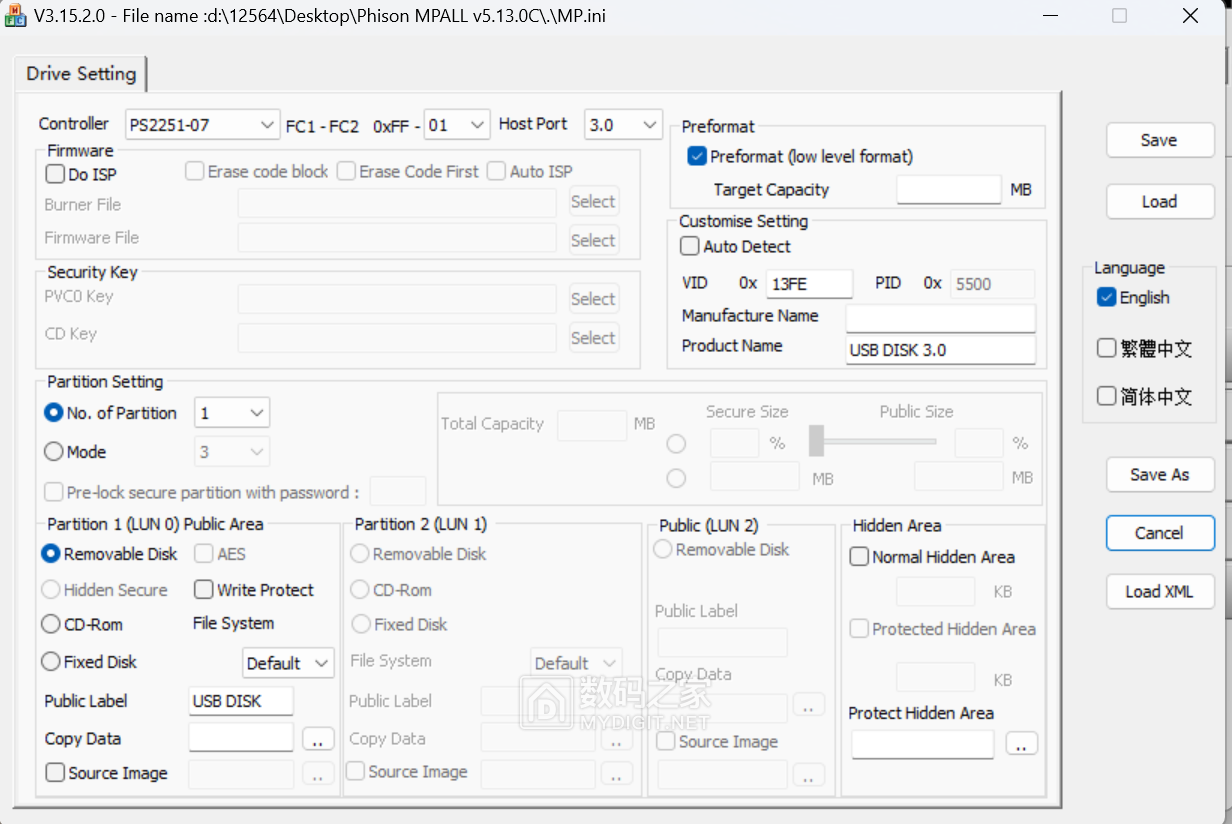Select No. of Partition radio button
1232x824 pixels.
tap(54, 412)
